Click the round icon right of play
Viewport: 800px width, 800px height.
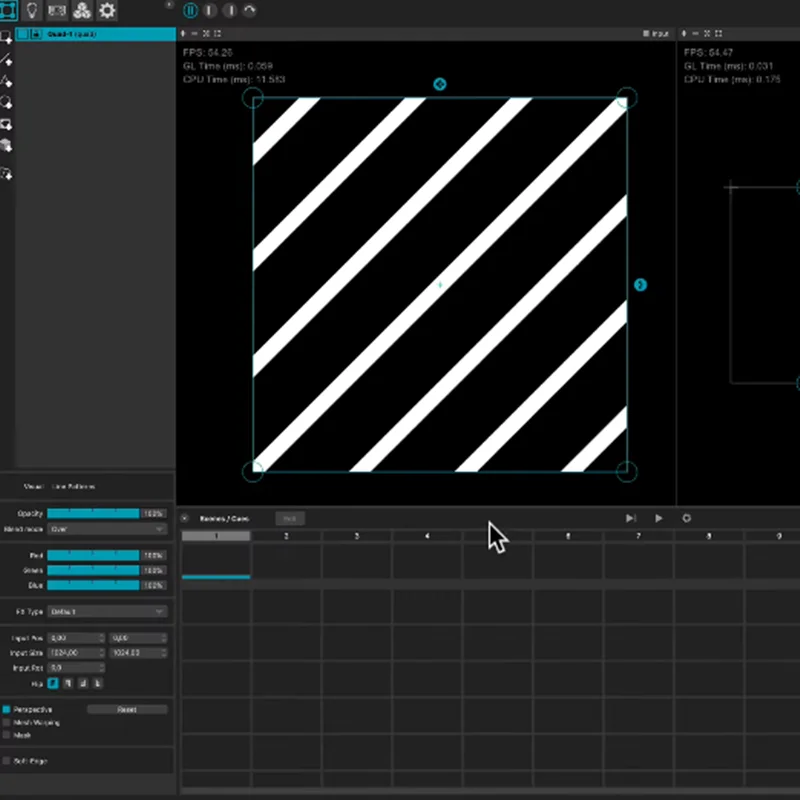pyautogui.click(x=687, y=518)
